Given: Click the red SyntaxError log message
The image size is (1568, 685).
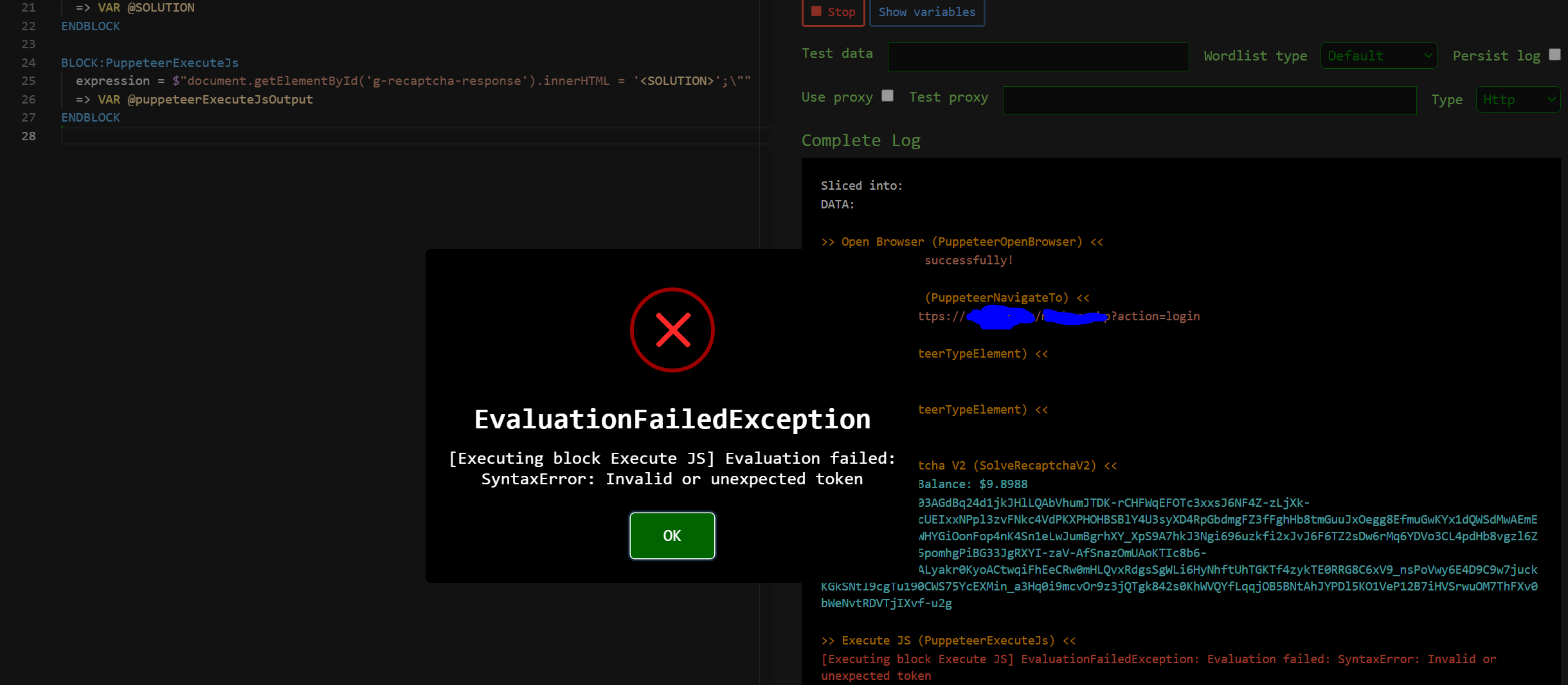Looking at the screenshot, I should coord(1158,667).
